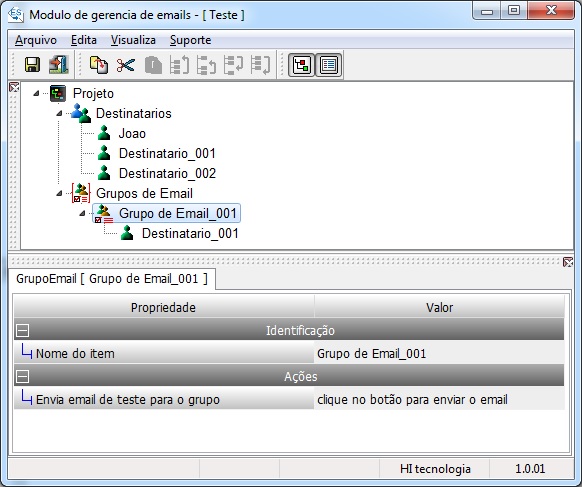Viewport: 582px width, 487px height.
Task: Click the second greyed move-item tree icon
Action: click(x=206, y=65)
